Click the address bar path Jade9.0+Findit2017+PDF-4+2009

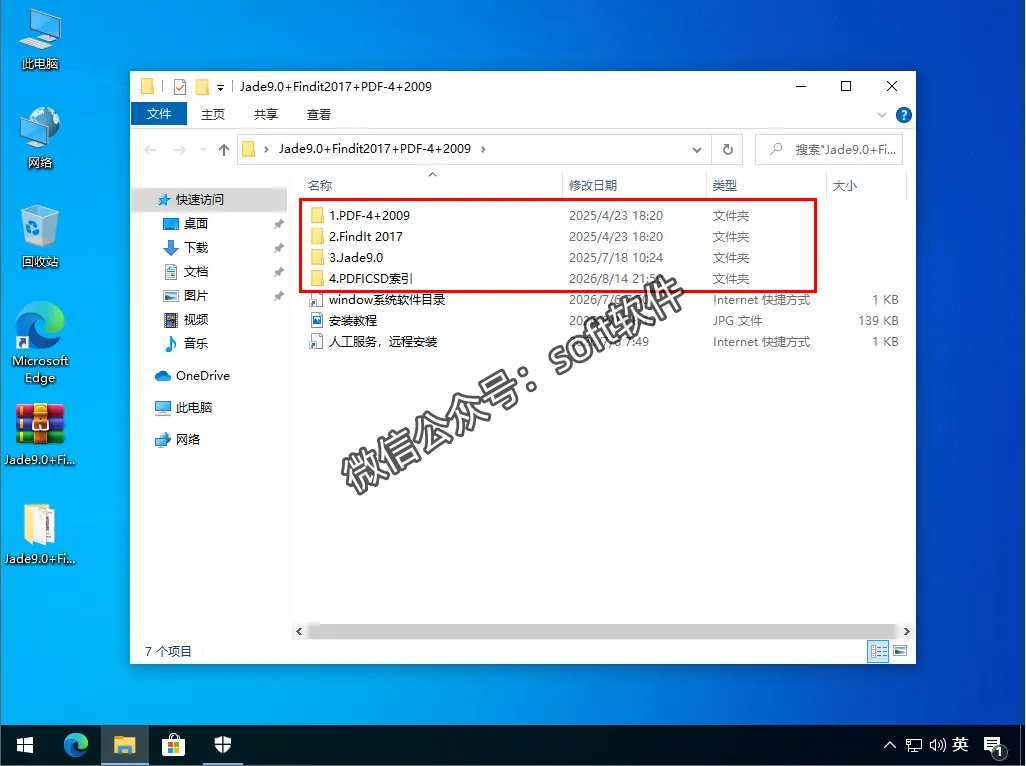point(375,148)
